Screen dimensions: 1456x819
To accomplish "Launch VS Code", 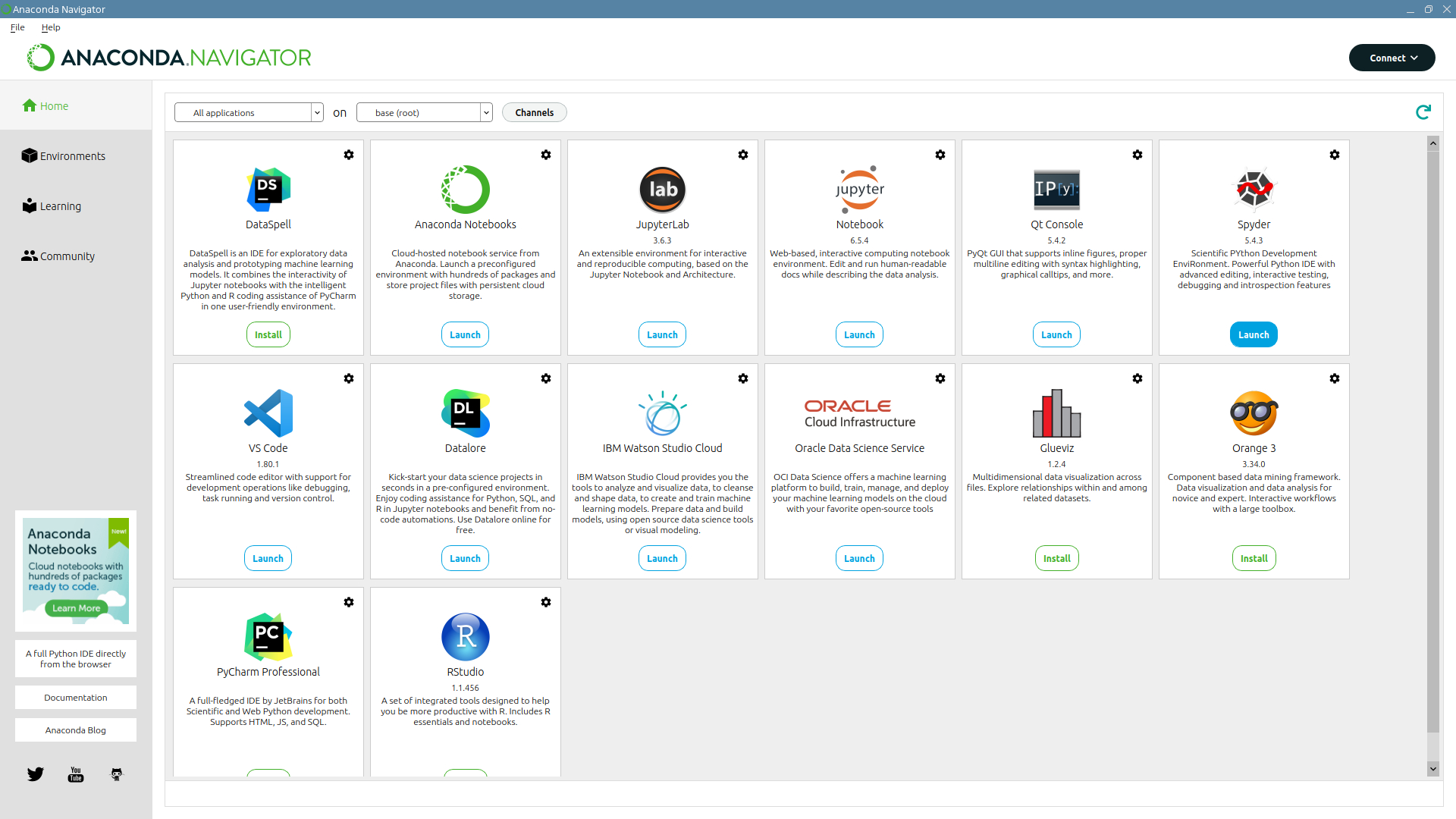I will point(268,558).
